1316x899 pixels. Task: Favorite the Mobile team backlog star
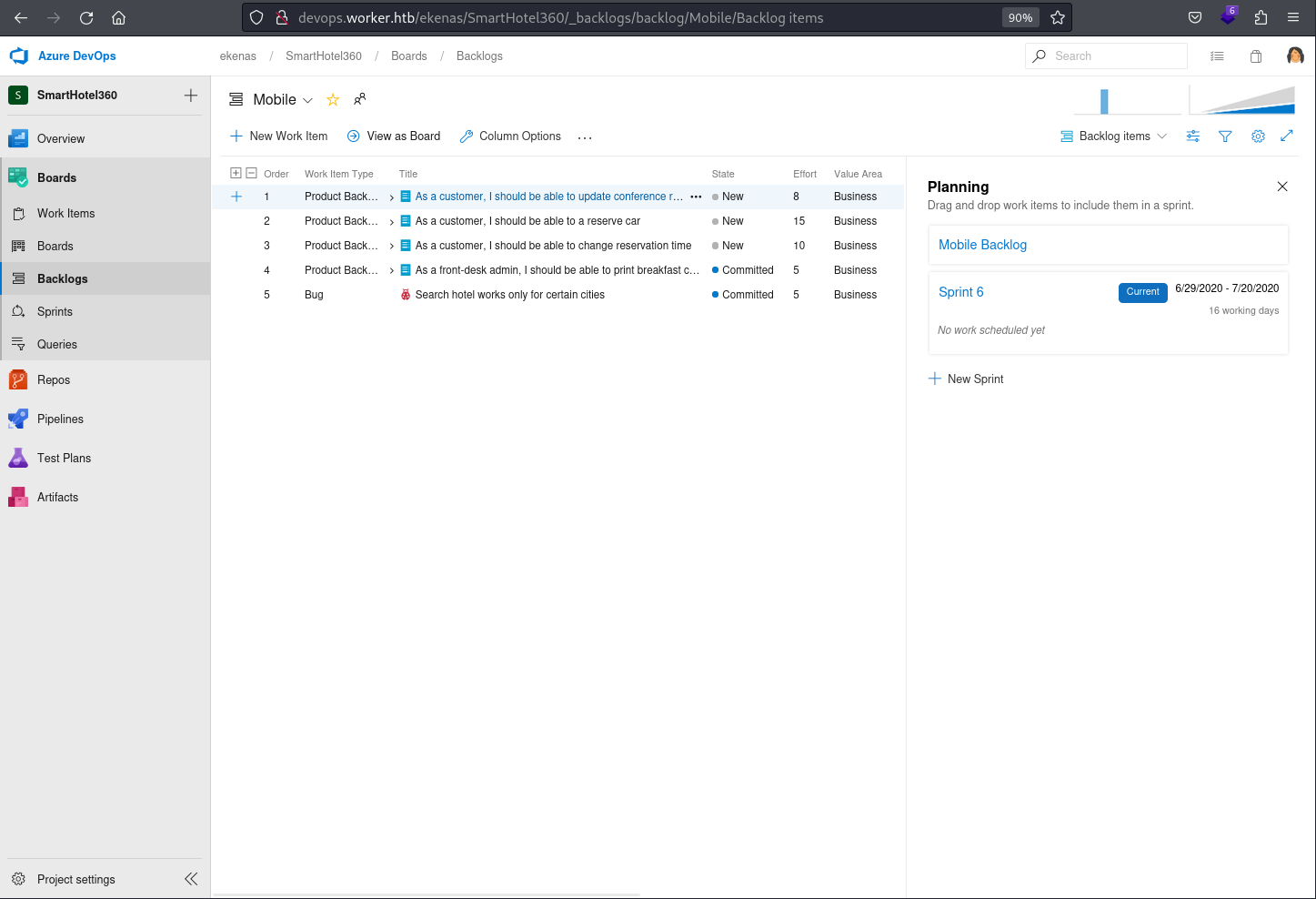coord(333,100)
